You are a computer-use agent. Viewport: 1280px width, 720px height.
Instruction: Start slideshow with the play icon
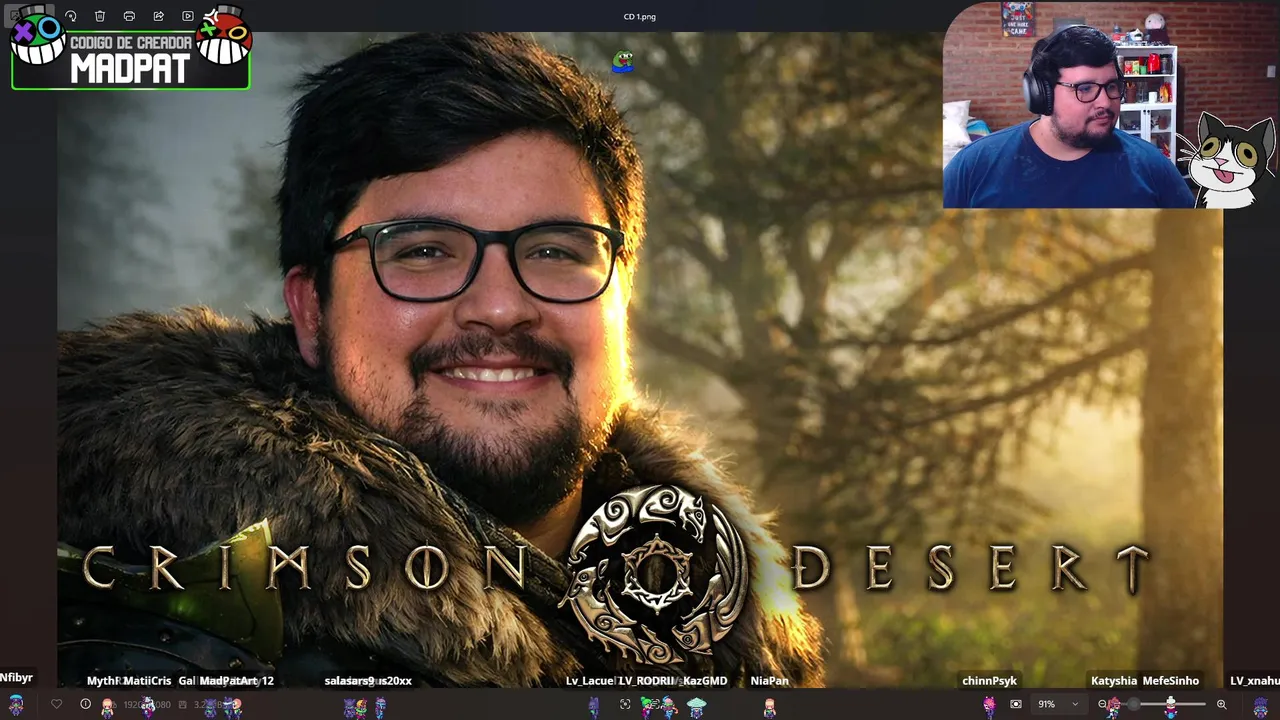(187, 16)
